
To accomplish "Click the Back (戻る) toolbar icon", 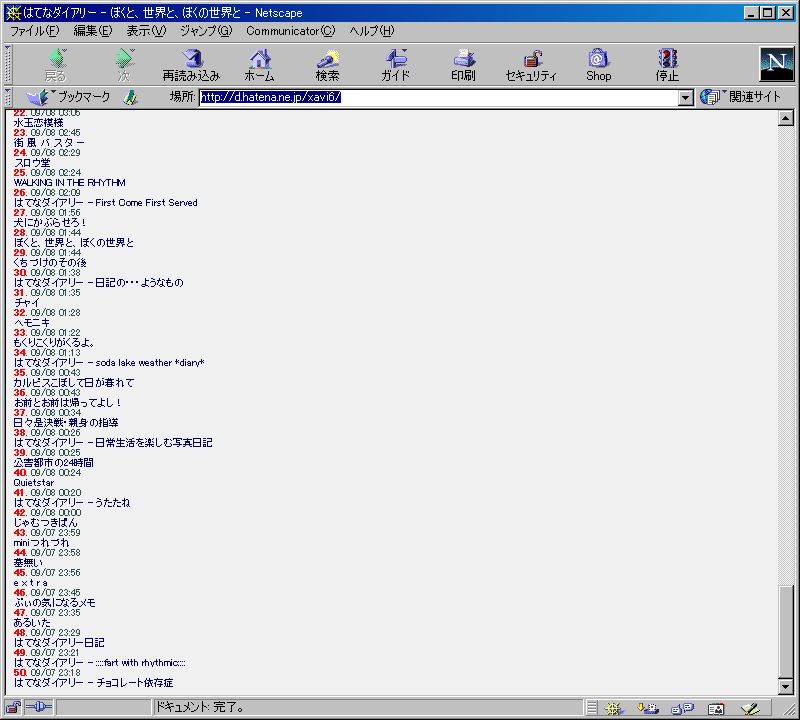I will 56,65.
